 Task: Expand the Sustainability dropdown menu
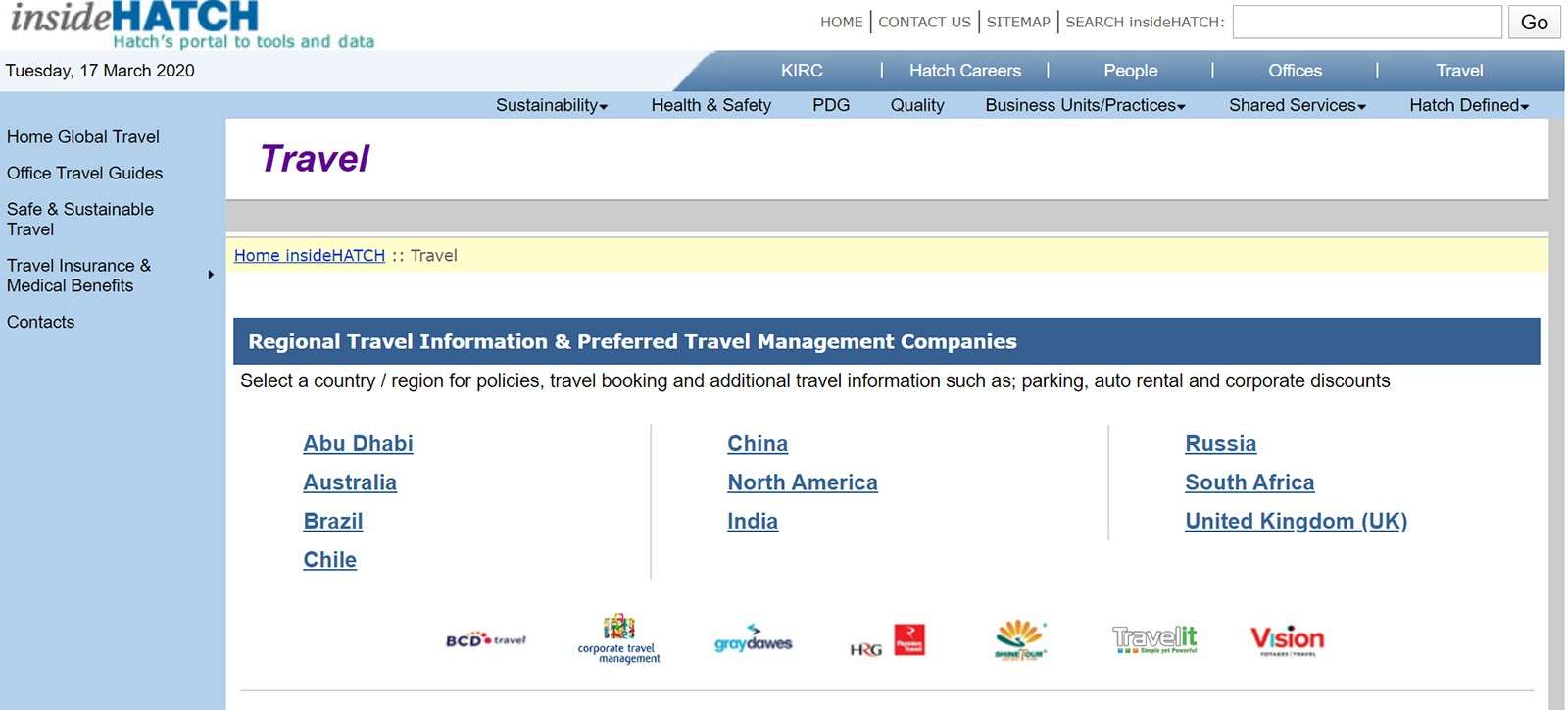tap(551, 105)
